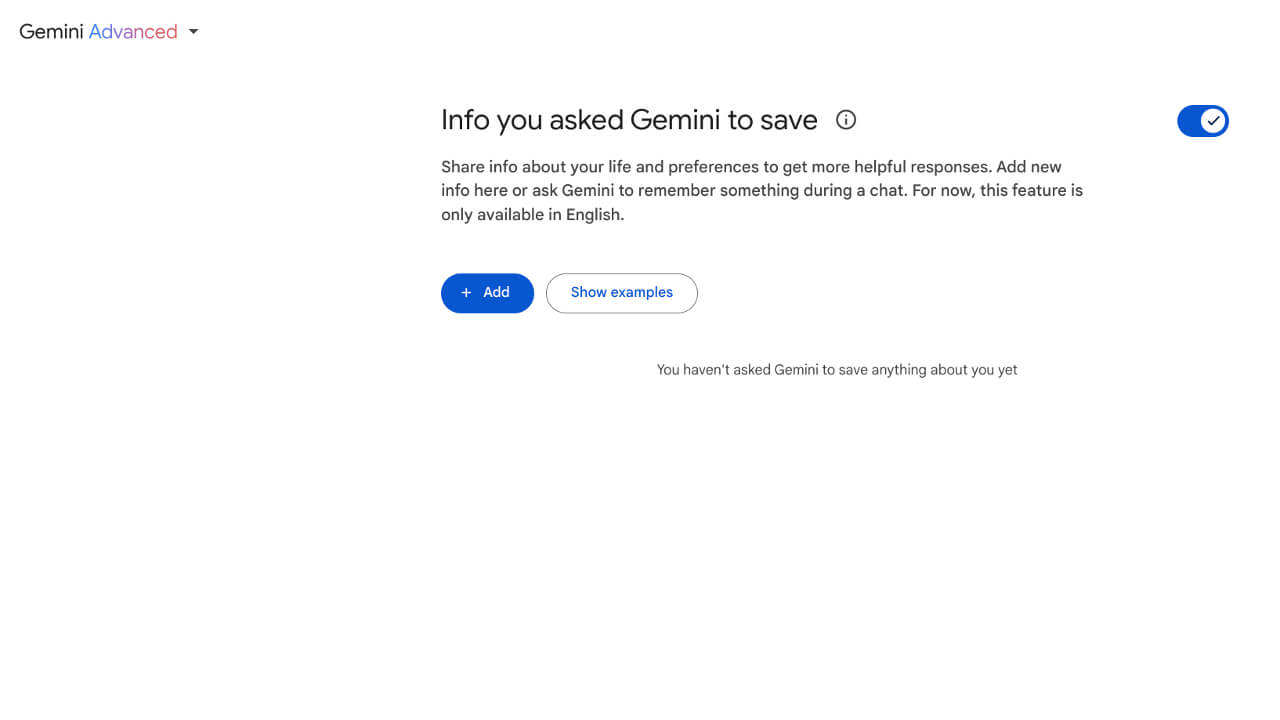Click the tooltip icon after 'Info you asked Gemini to save'
1280x720 pixels.
click(845, 120)
